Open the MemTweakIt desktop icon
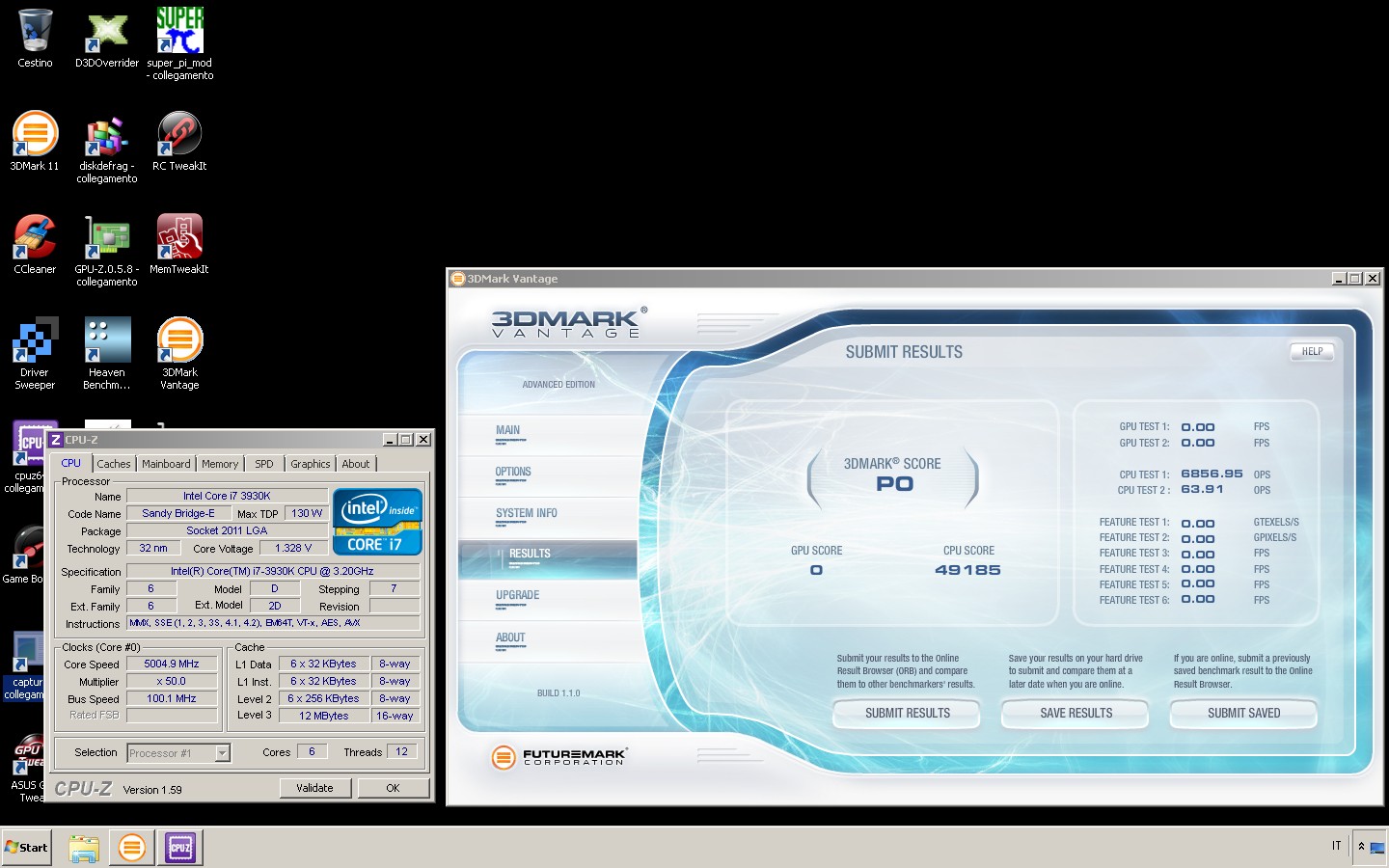 (x=179, y=236)
